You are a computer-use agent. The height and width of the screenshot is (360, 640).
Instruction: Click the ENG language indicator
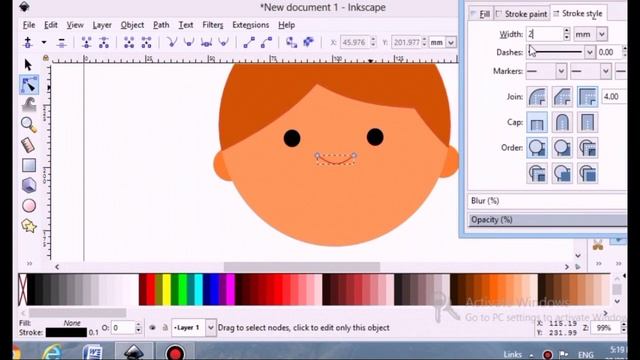pos(585,354)
